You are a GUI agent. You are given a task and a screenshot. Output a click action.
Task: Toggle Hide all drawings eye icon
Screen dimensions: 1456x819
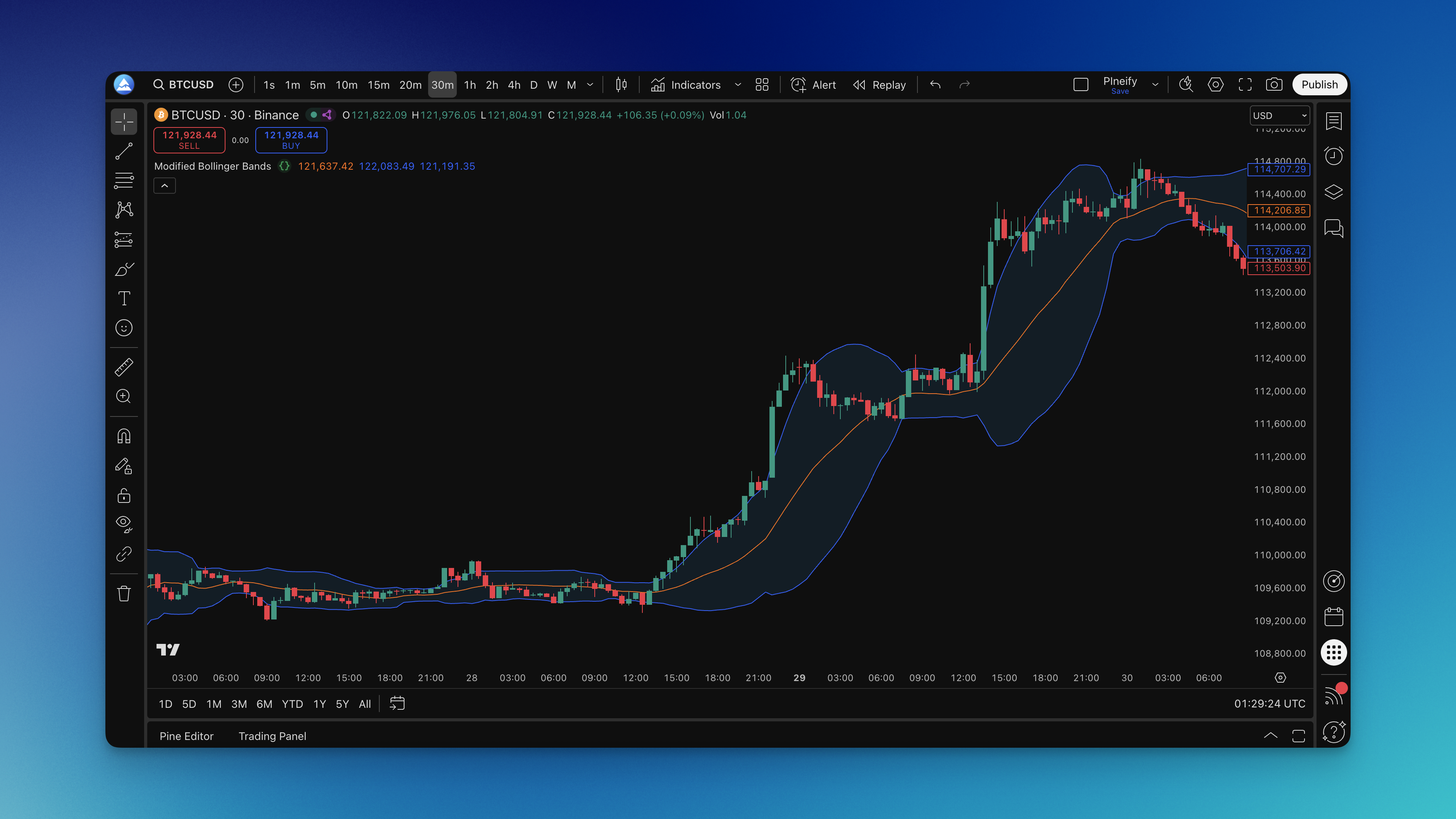point(124,524)
